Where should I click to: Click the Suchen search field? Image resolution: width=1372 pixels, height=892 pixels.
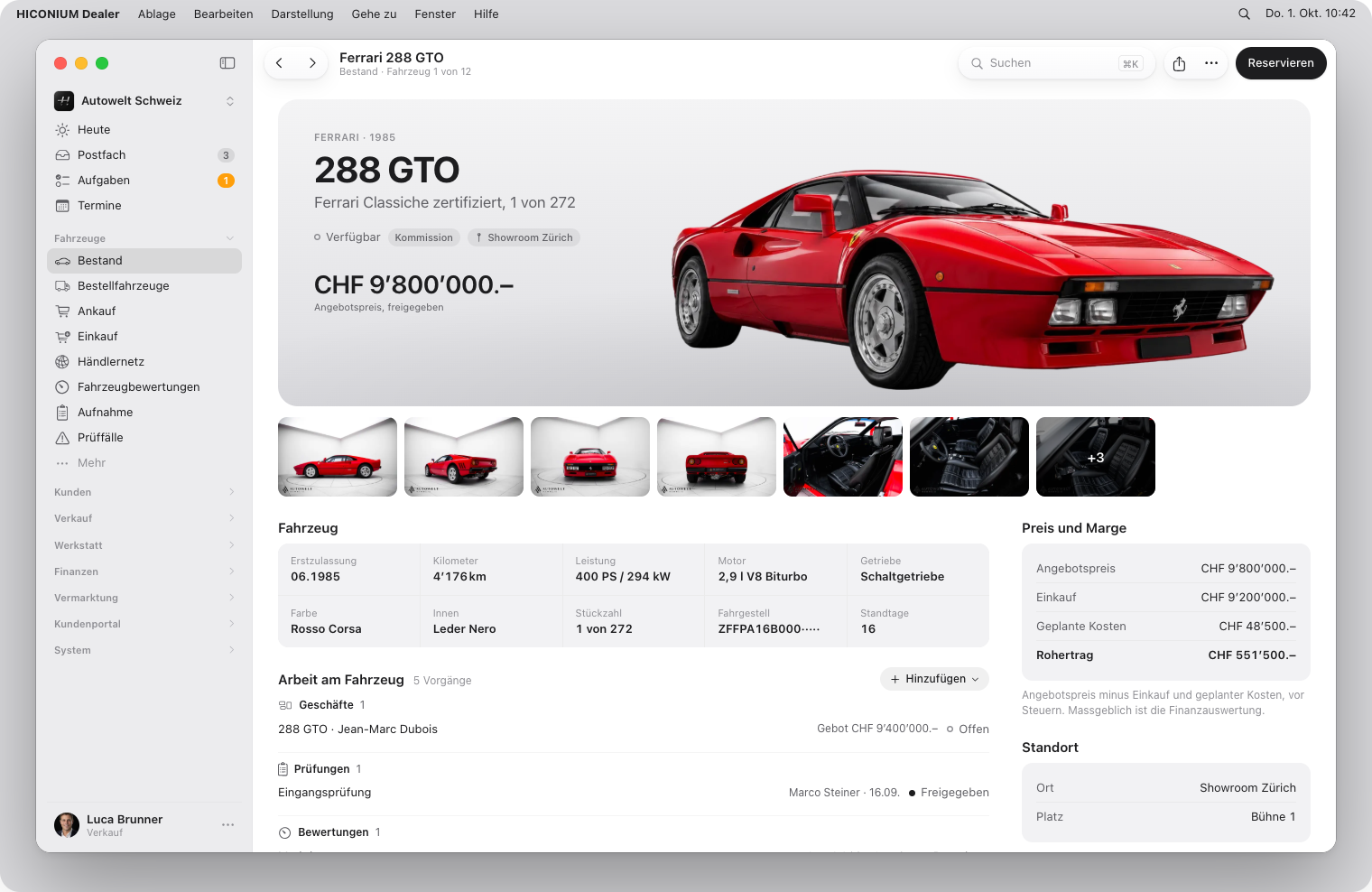click(1056, 63)
